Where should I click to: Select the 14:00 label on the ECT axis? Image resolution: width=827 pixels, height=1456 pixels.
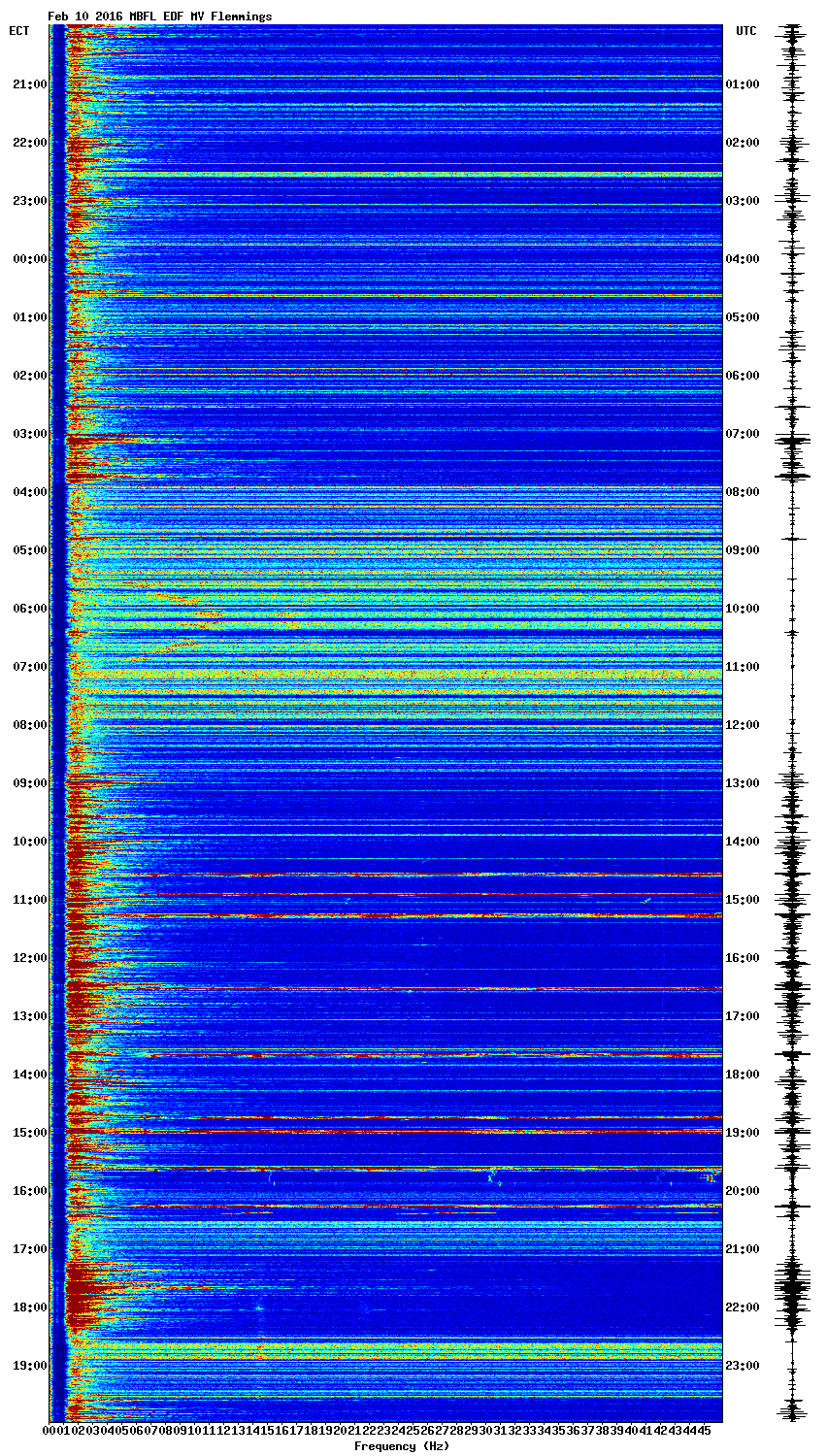pos(30,1075)
